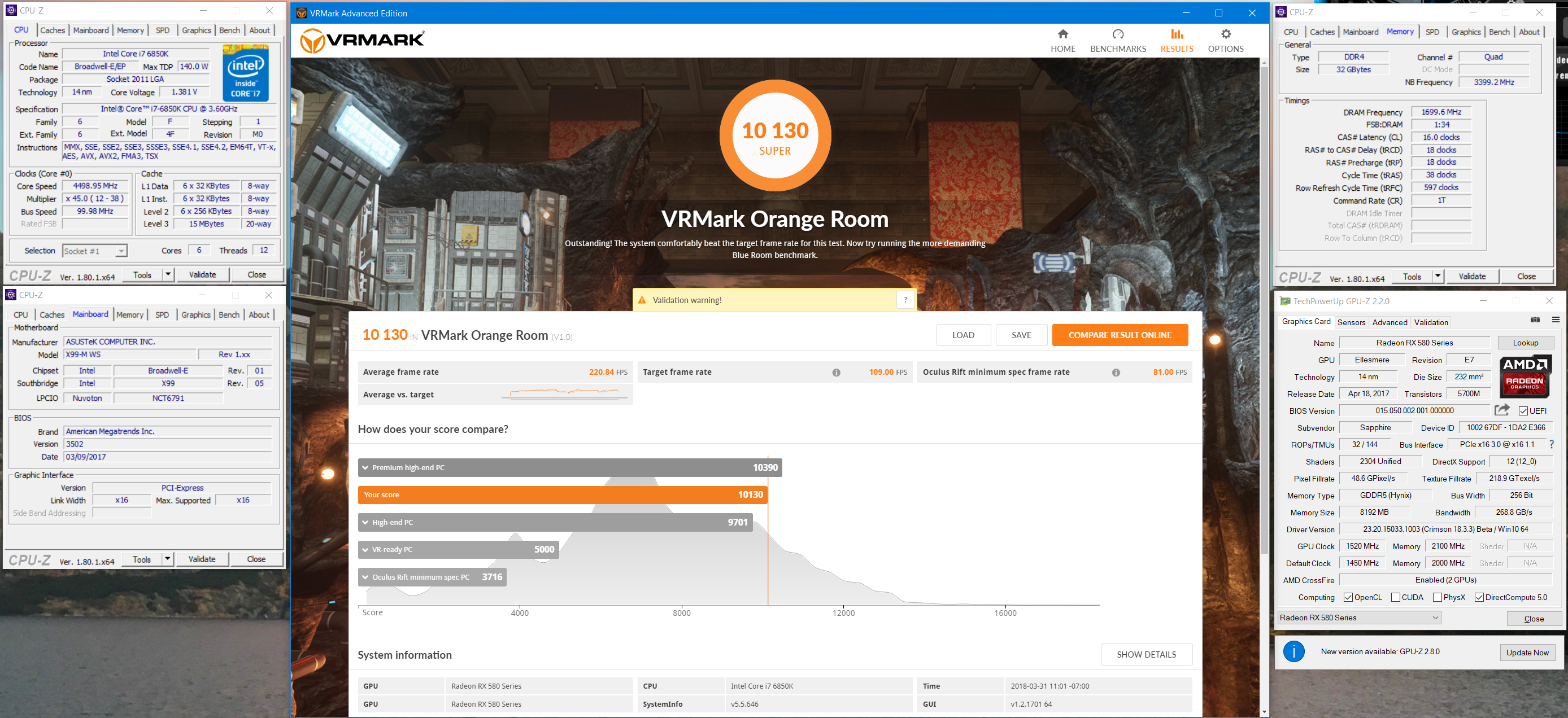Switch to Graphics tab in CPU-Z Memory window
Screen dimensions: 1568x718
pos(1466,32)
